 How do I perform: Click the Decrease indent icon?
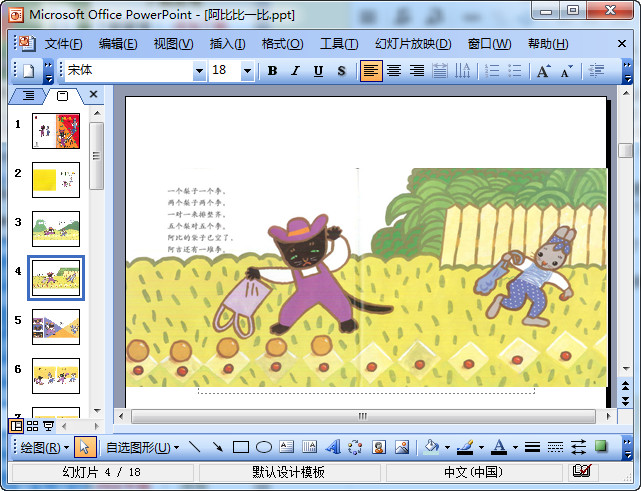596,71
